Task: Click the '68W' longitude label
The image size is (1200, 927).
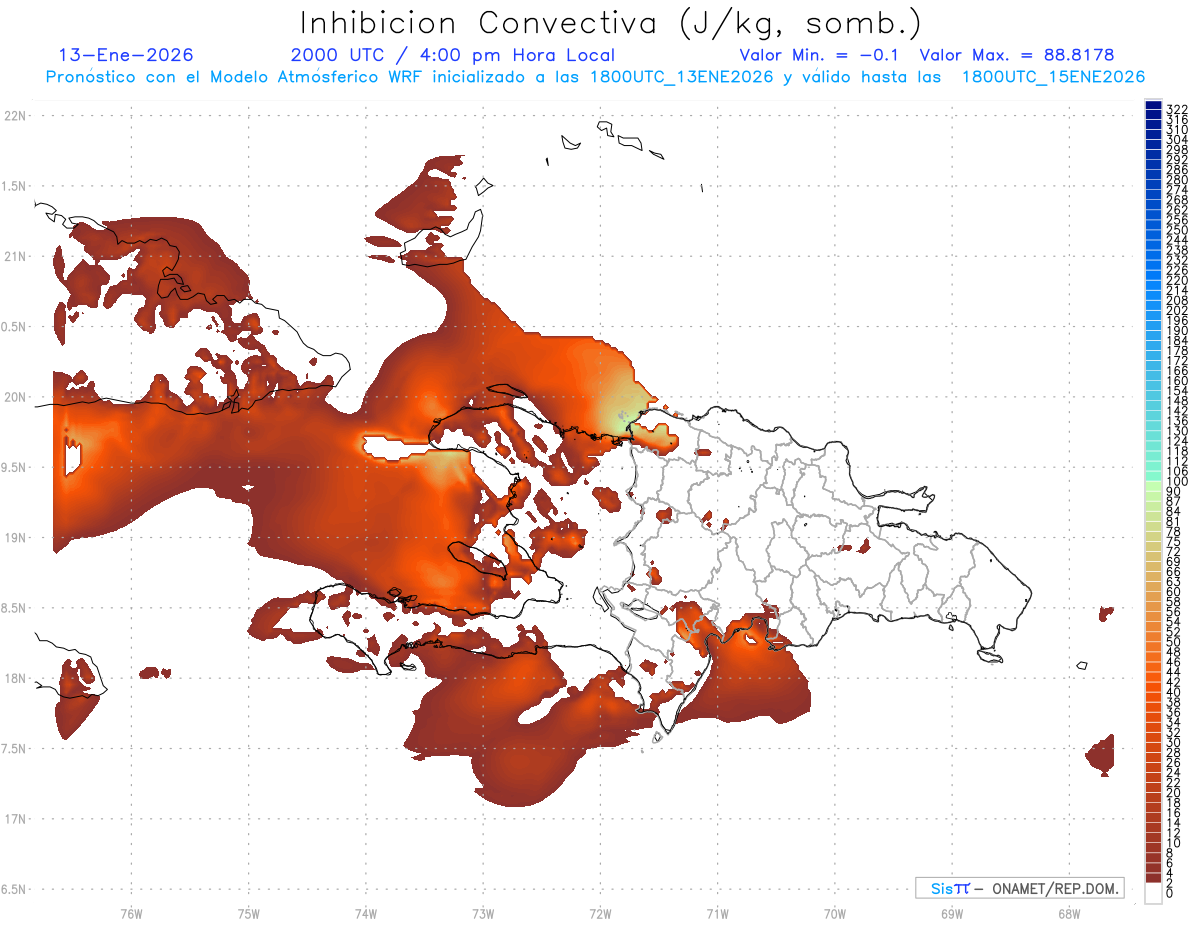Action: (1069, 914)
